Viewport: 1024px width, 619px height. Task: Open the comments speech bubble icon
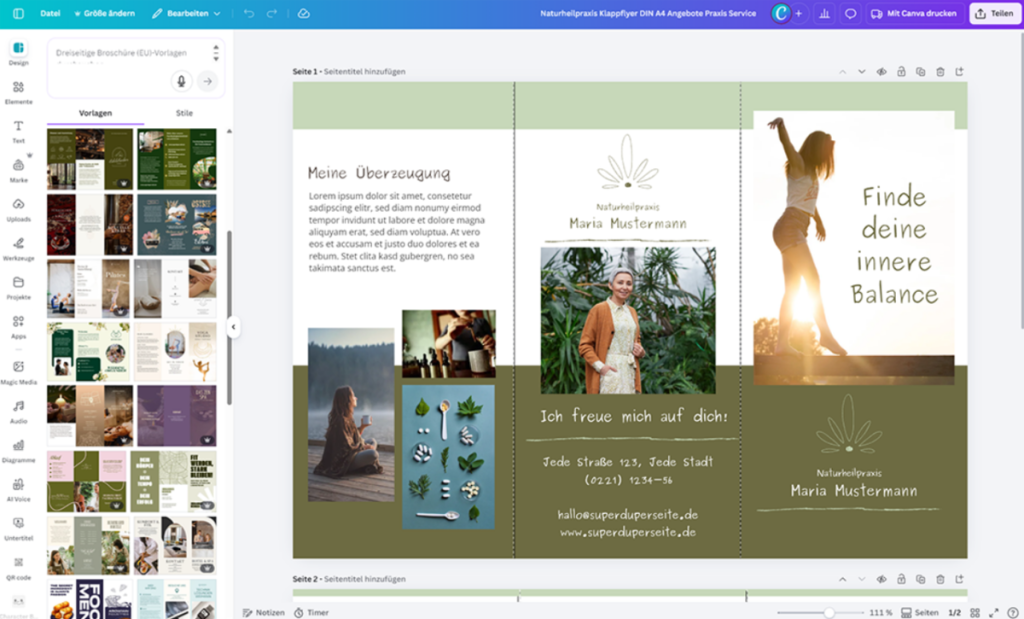[x=851, y=14]
